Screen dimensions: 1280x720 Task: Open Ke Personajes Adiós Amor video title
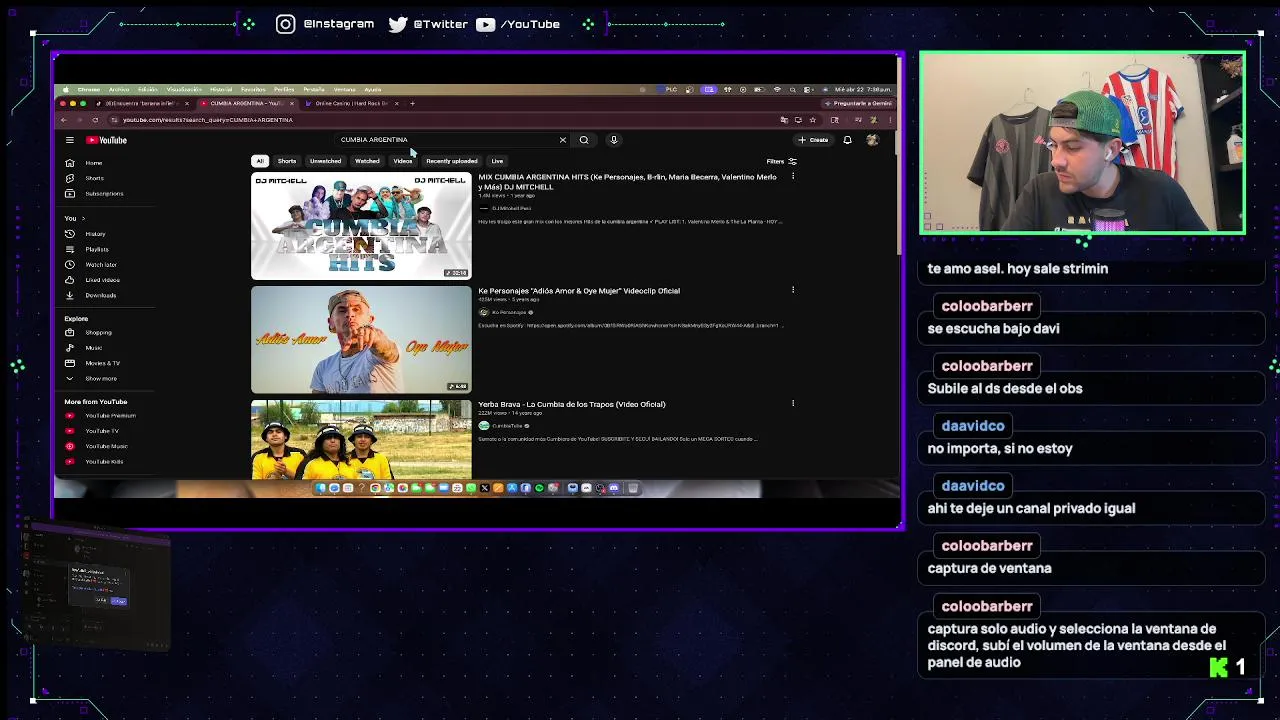tap(579, 291)
